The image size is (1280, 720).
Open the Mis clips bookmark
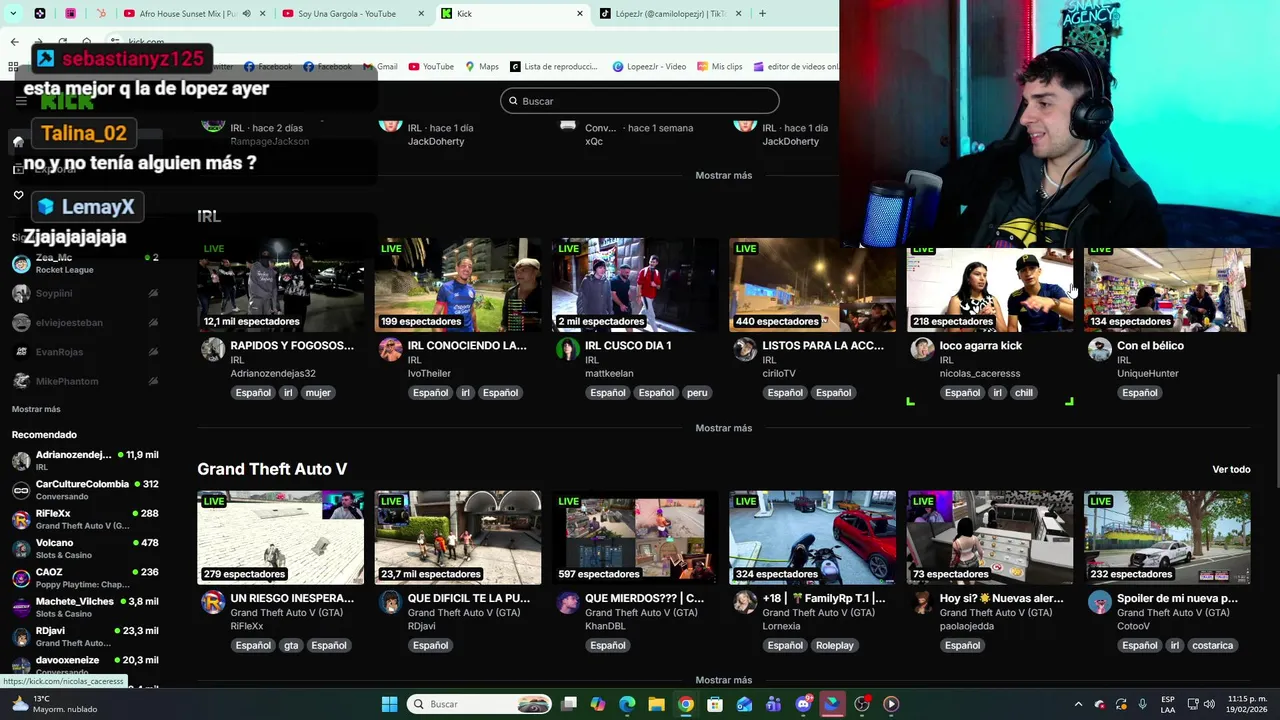tap(719, 67)
